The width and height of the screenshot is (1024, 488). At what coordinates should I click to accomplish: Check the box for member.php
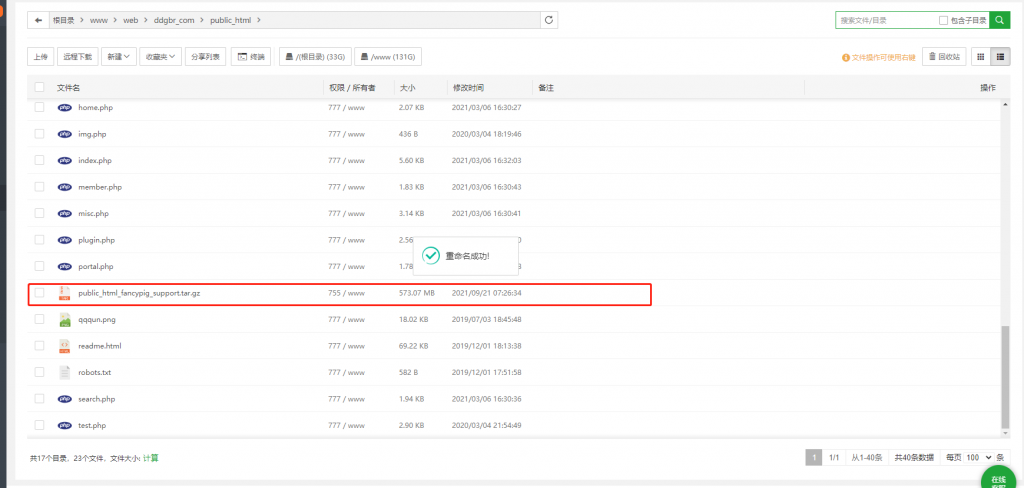coord(40,187)
